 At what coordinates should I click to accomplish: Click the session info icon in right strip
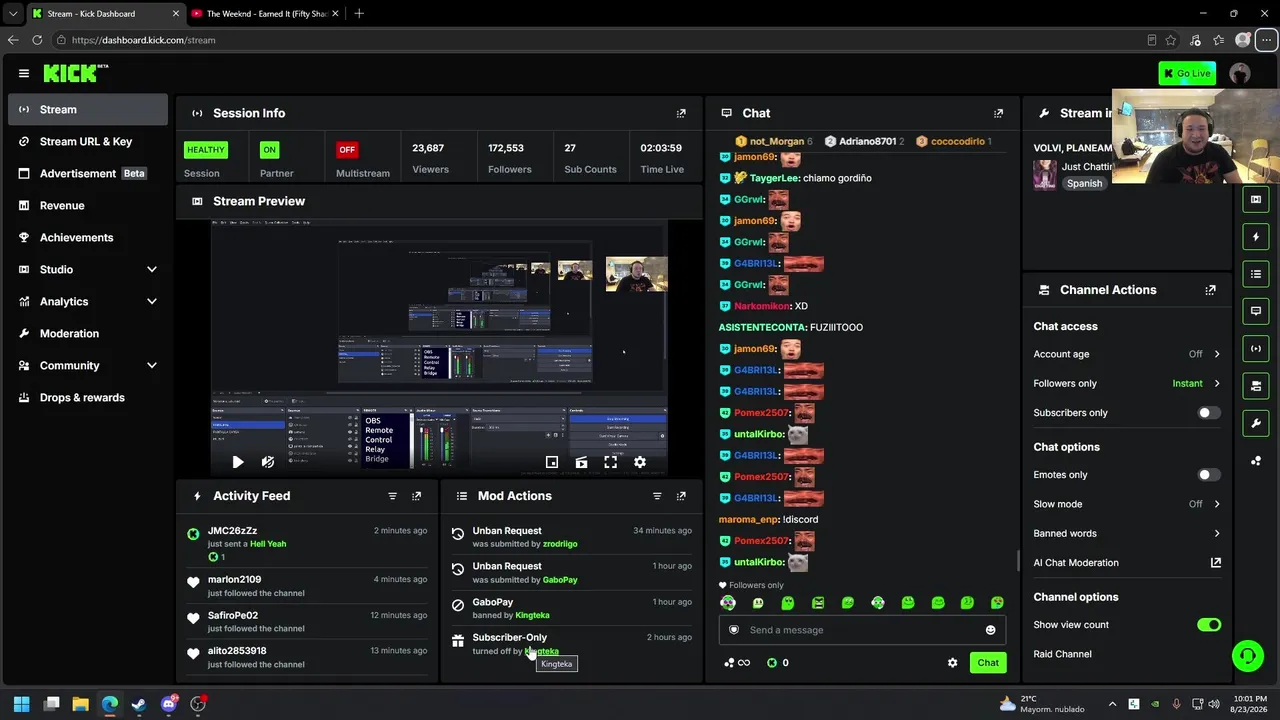tap(1256, 348)
